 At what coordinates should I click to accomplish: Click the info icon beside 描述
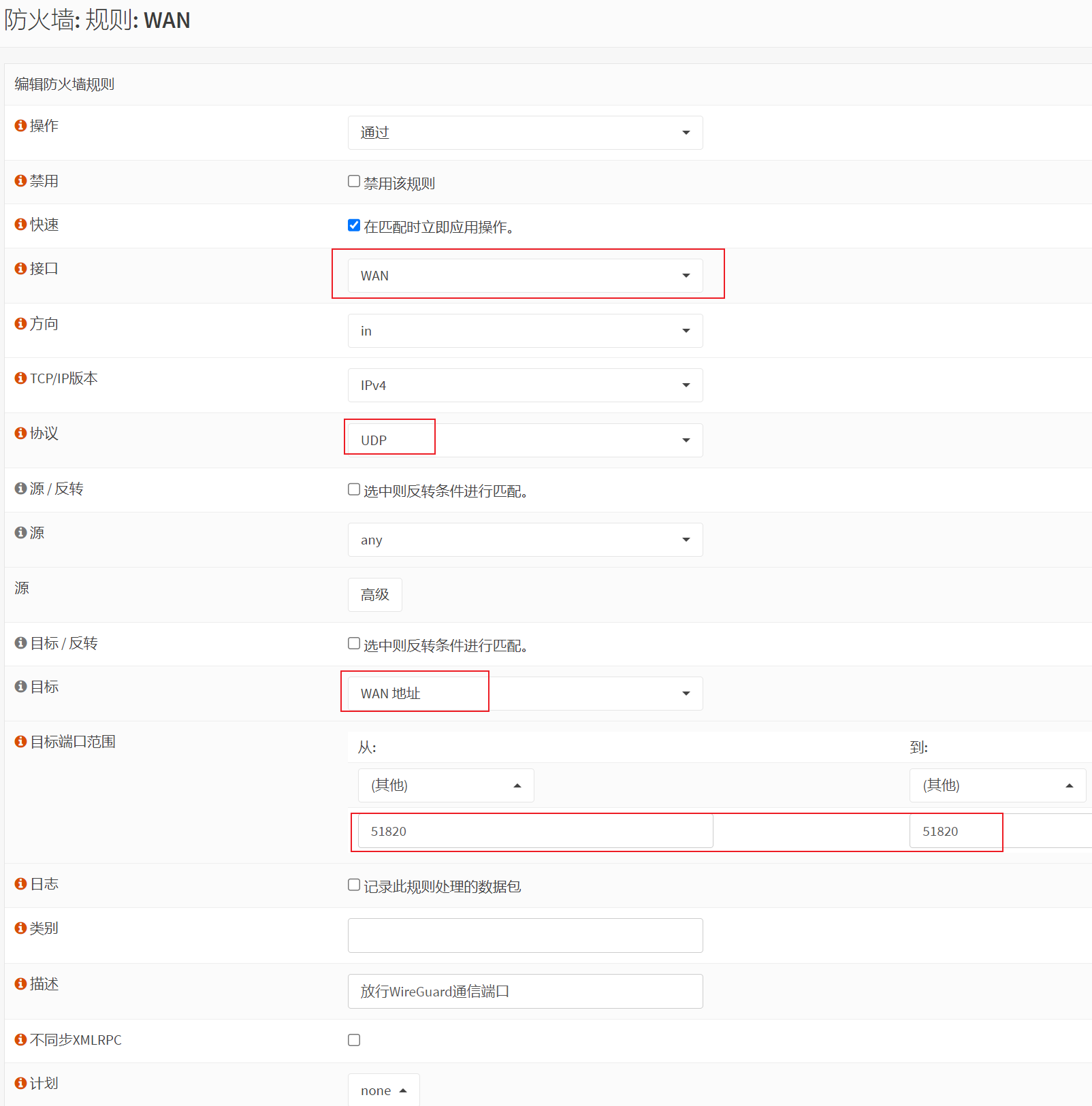pyautogui.click(x=20, y=984)
